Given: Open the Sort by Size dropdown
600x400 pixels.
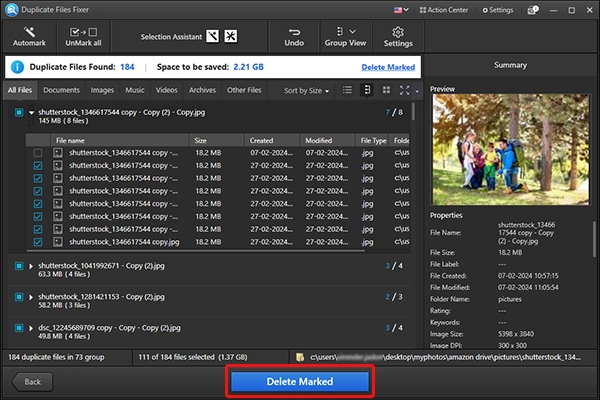Looking at the screenshot, I should (307, 91).
